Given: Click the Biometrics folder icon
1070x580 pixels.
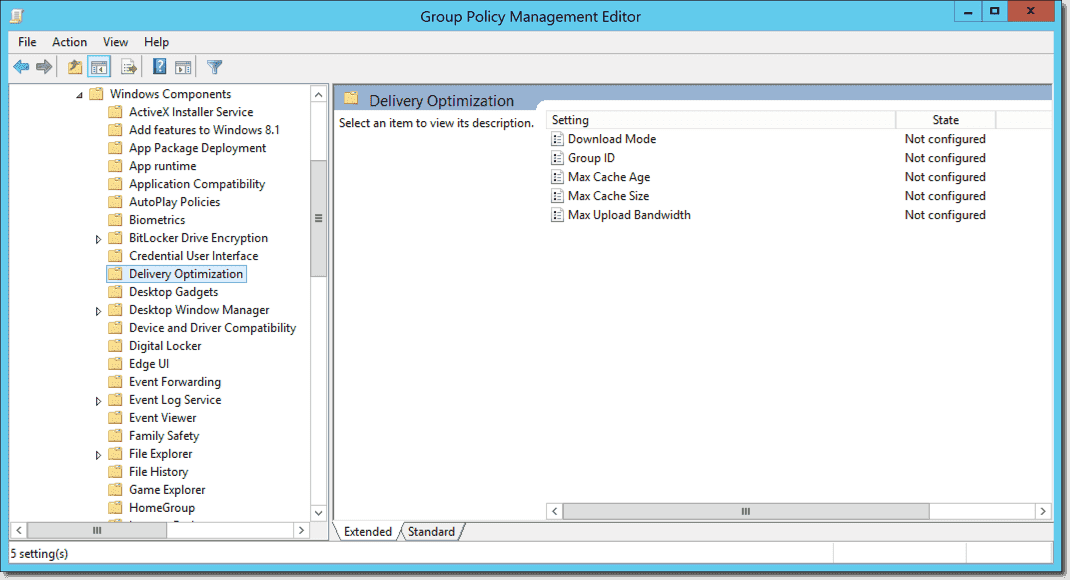Looking at the screenshot, I should pyautogui.click(x=115, y=220).
